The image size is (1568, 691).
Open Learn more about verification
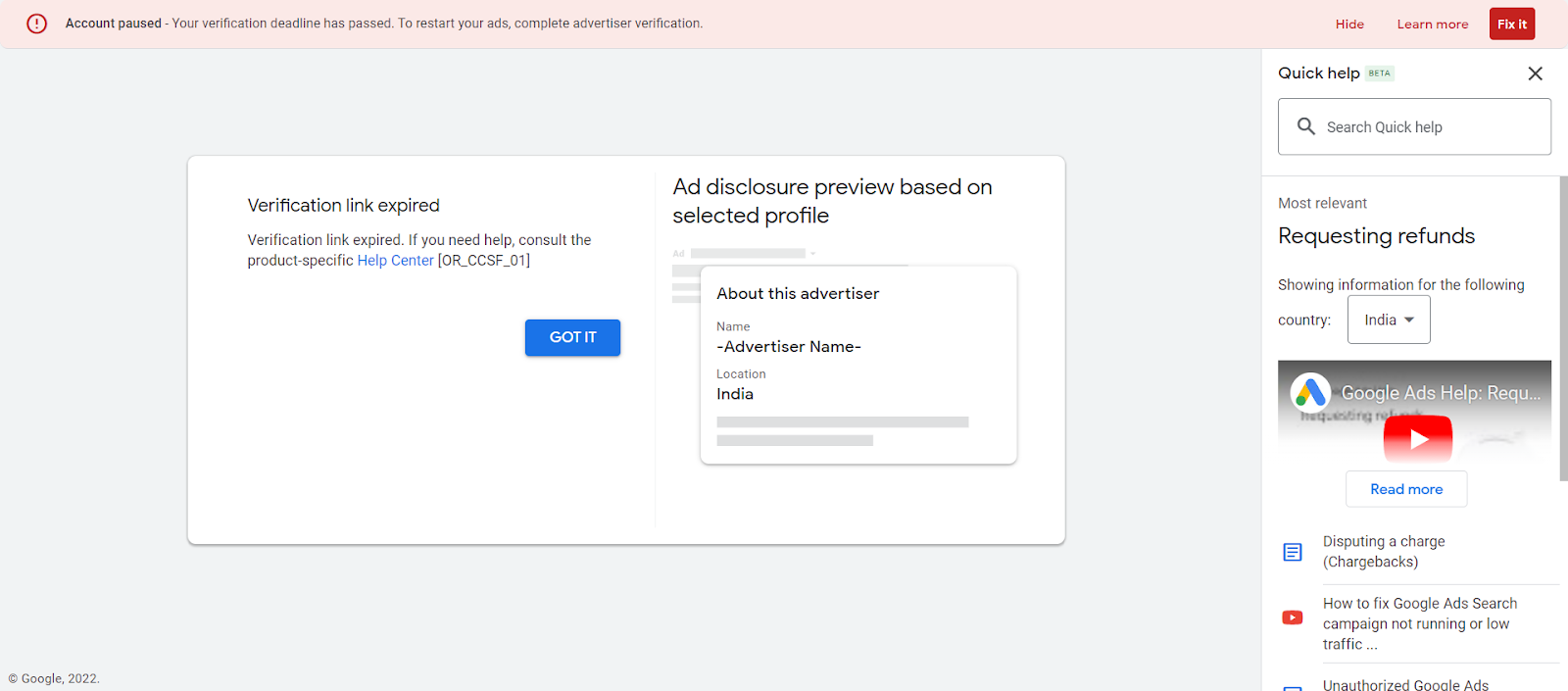click(x=1432, y=25)
